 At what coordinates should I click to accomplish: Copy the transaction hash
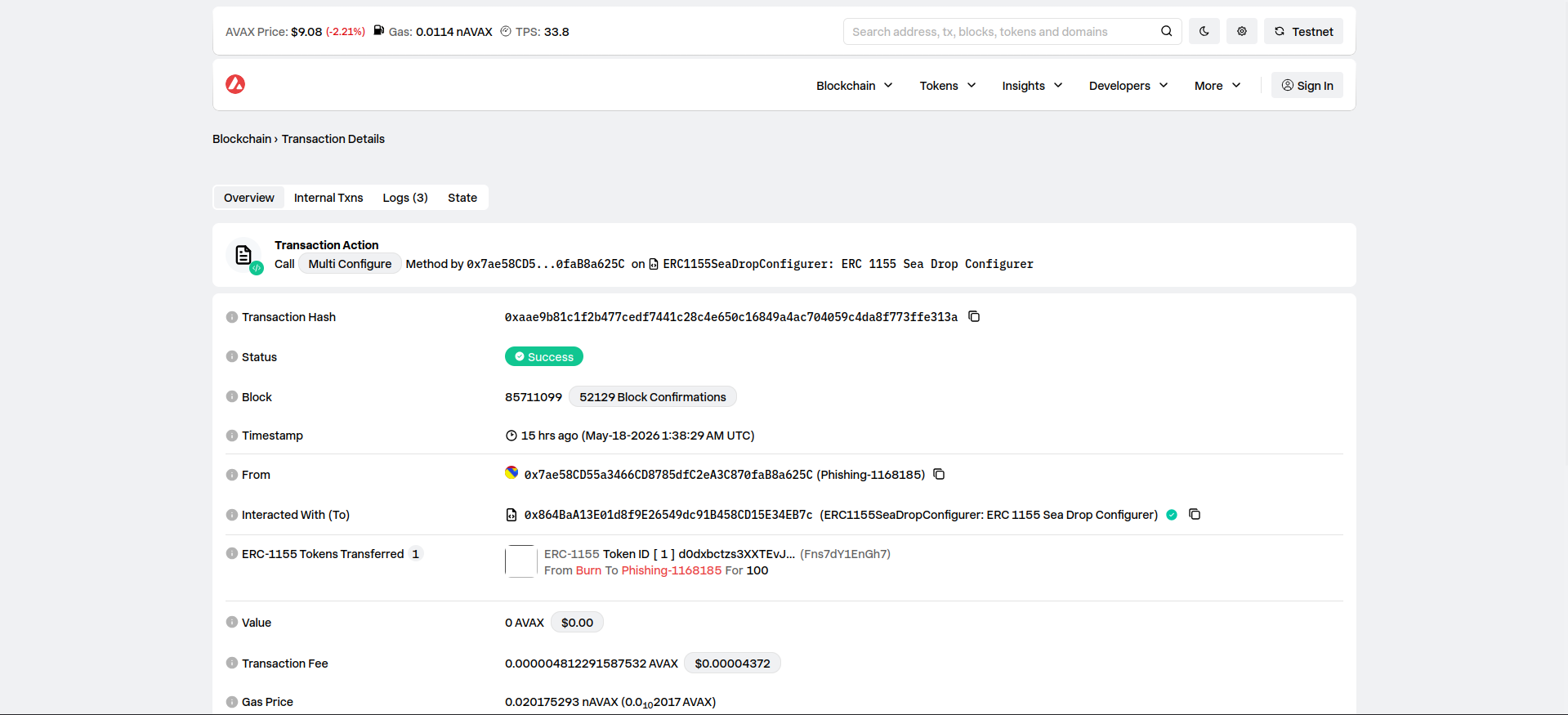pyautogui.click(x=974, y=316)
